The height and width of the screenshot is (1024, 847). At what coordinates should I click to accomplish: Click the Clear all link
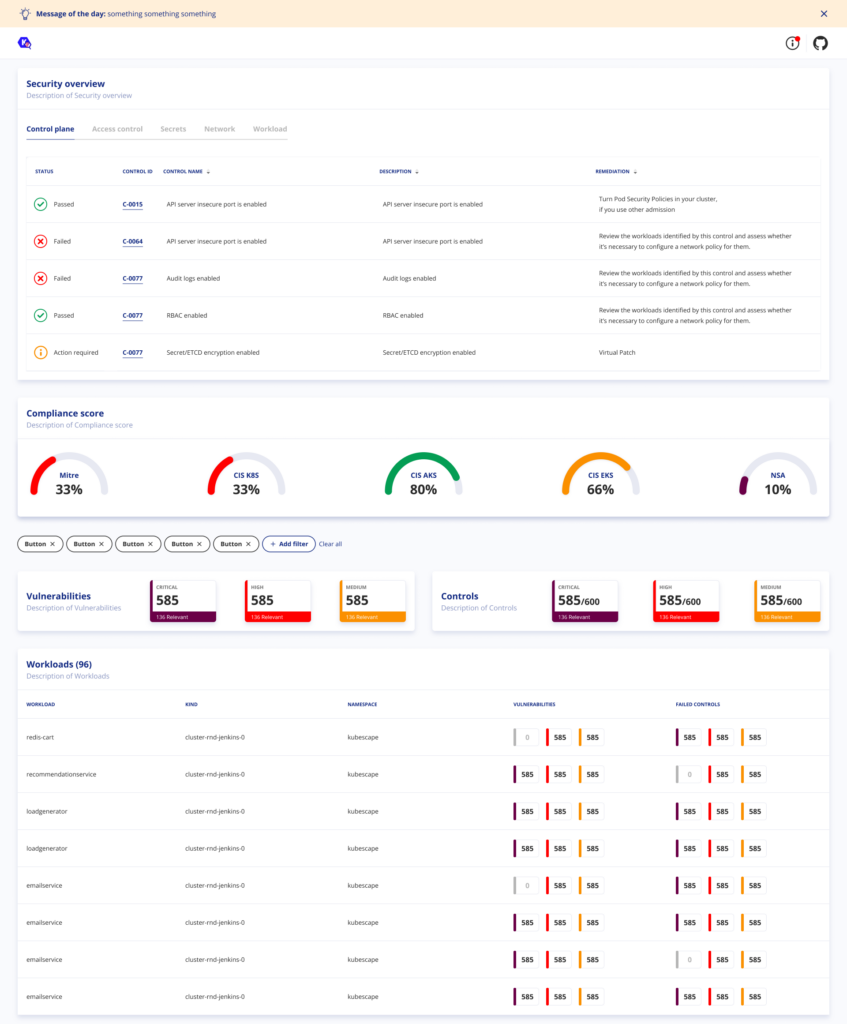330,544
